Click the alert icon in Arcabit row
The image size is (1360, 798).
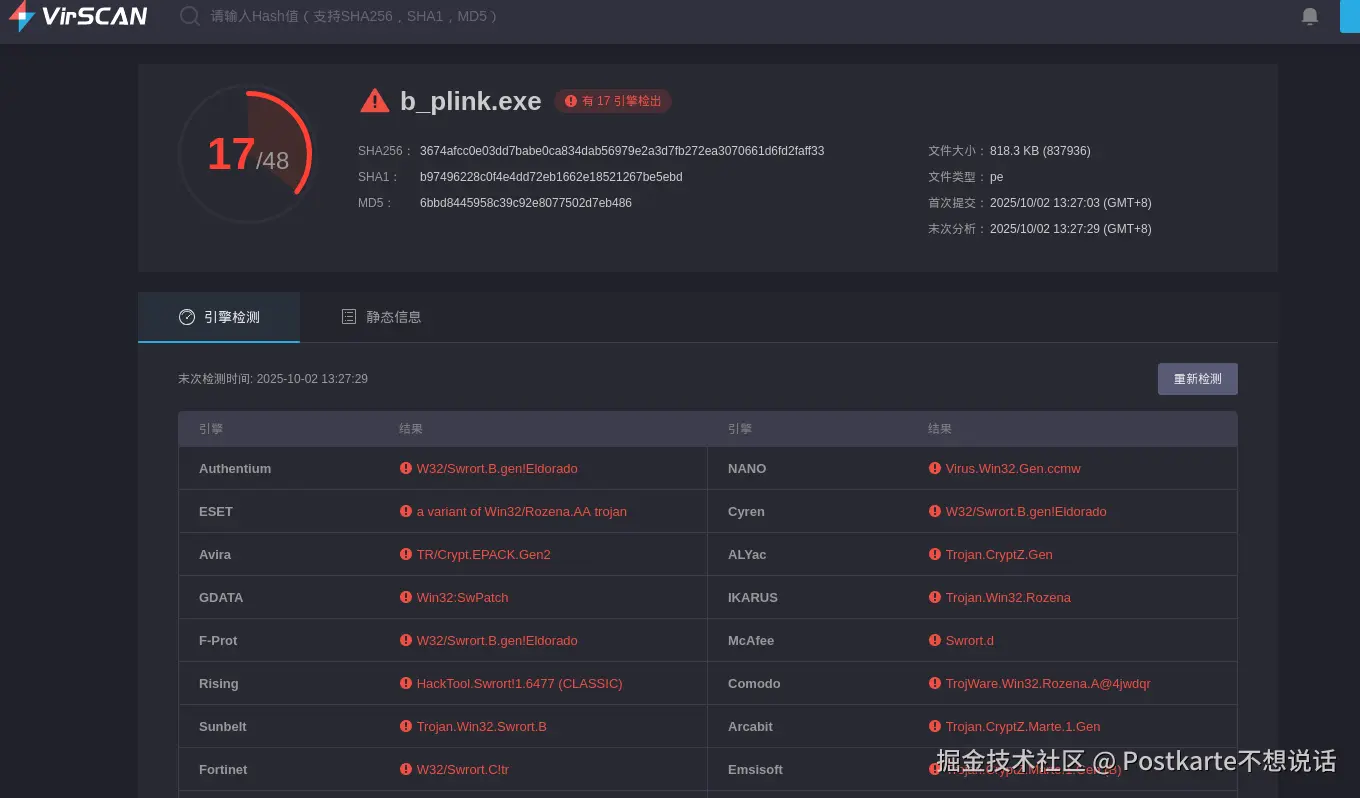935,726
